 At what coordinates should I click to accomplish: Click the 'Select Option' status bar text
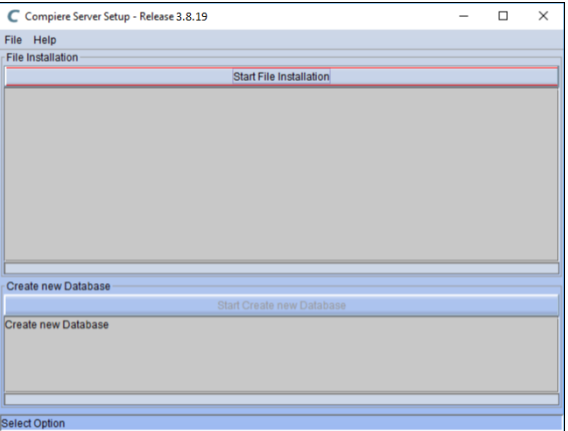(33, 423)
